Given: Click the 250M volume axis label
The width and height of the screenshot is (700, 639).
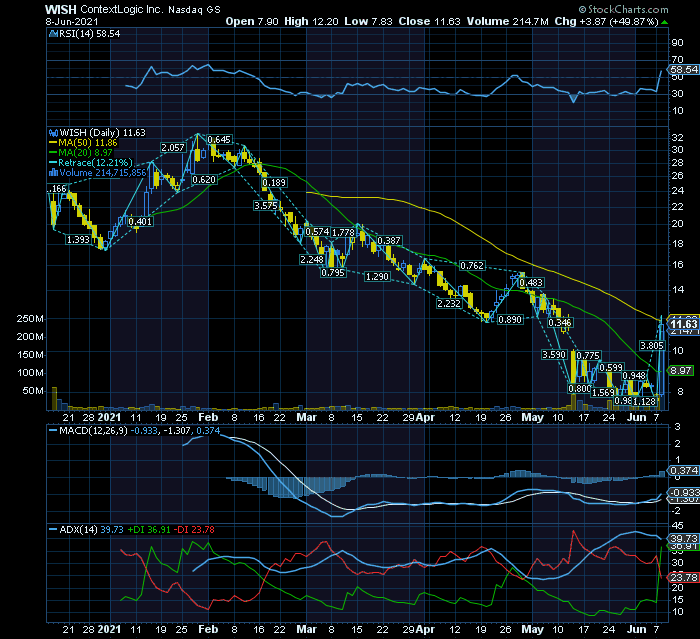Looking at the screenshot, I should [30, 319].
